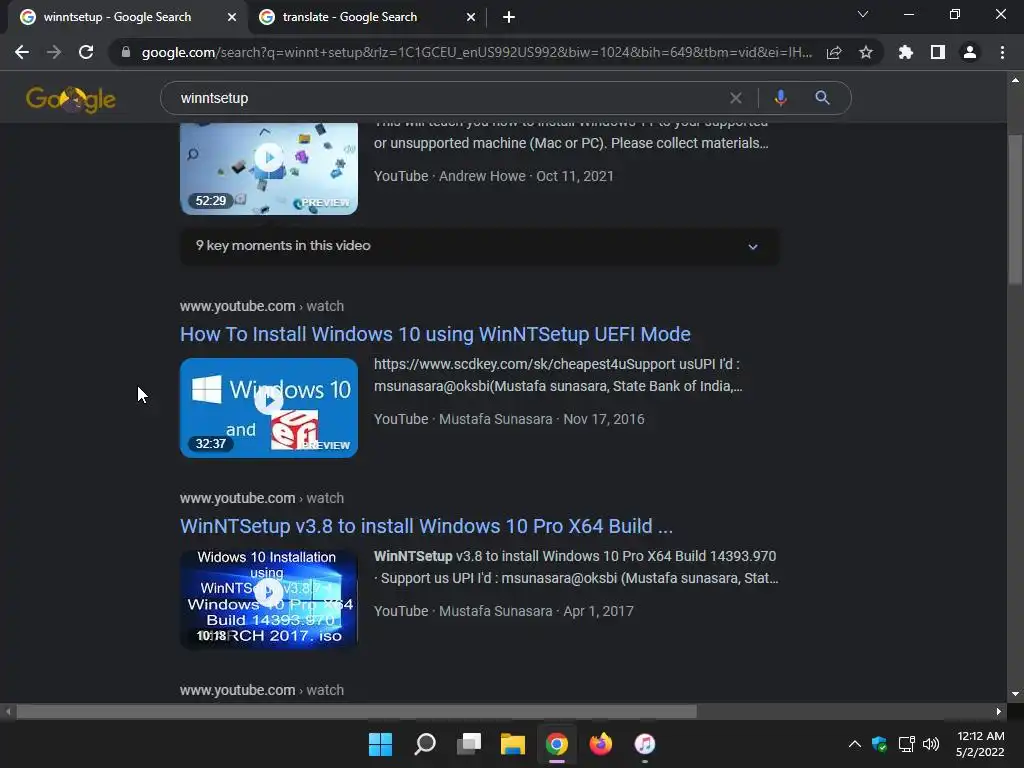Go back using browser back arrow
Image resolution: width=1024 pixels, height=768 pixels.
pos(22,52)
